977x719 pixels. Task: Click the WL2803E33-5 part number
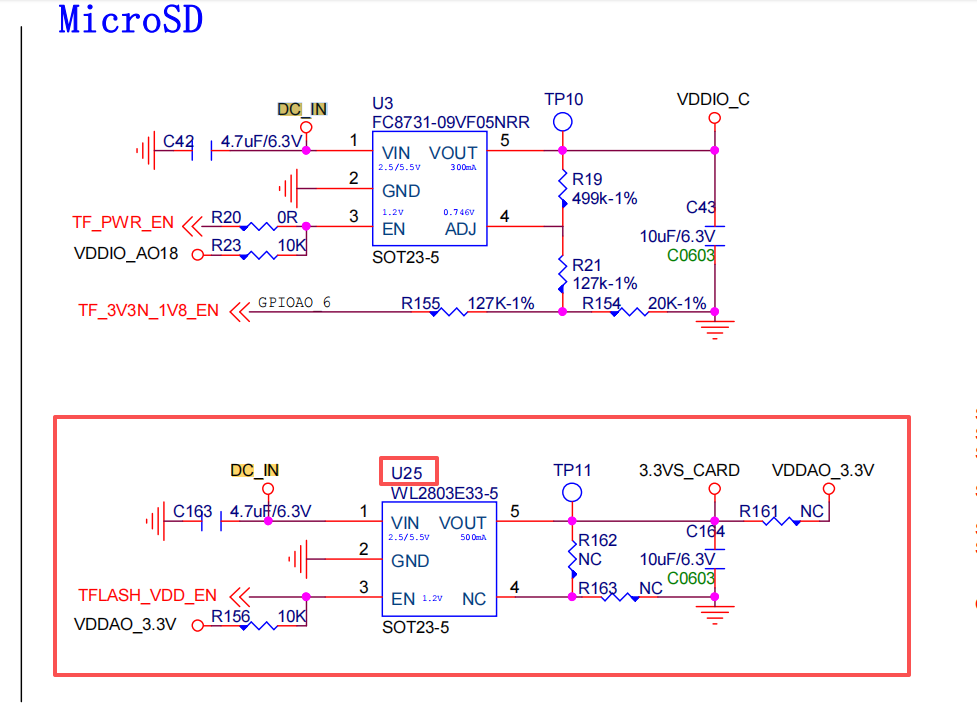coord(444,493)
